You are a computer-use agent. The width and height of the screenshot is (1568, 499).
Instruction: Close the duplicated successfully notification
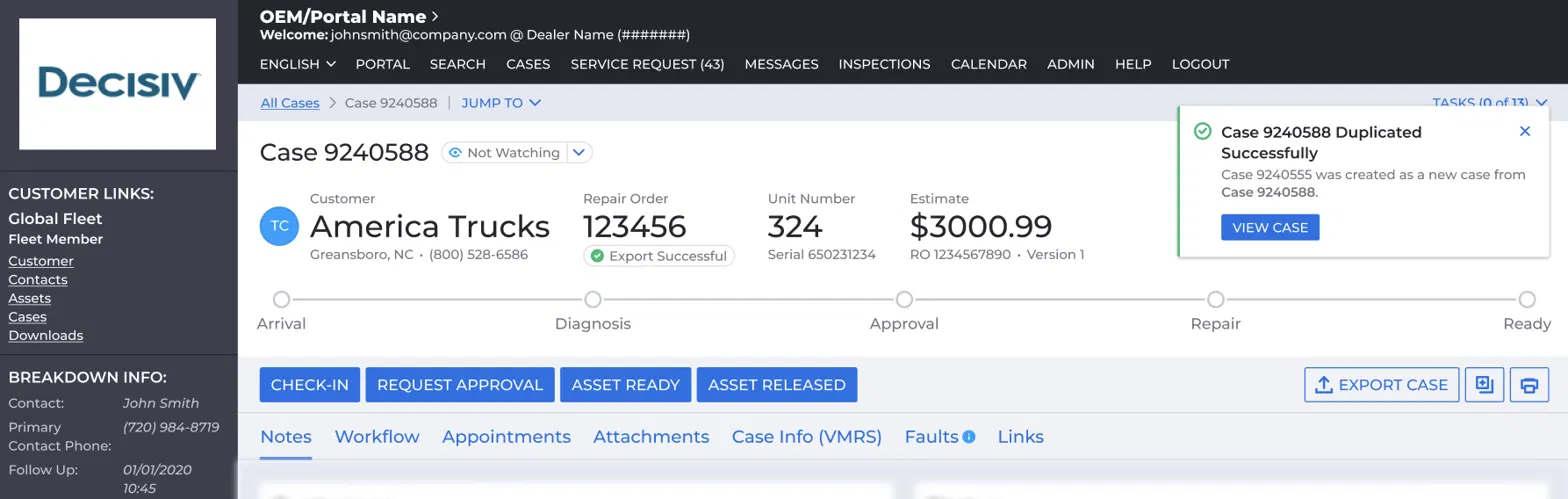click(x=1525, y=131)
